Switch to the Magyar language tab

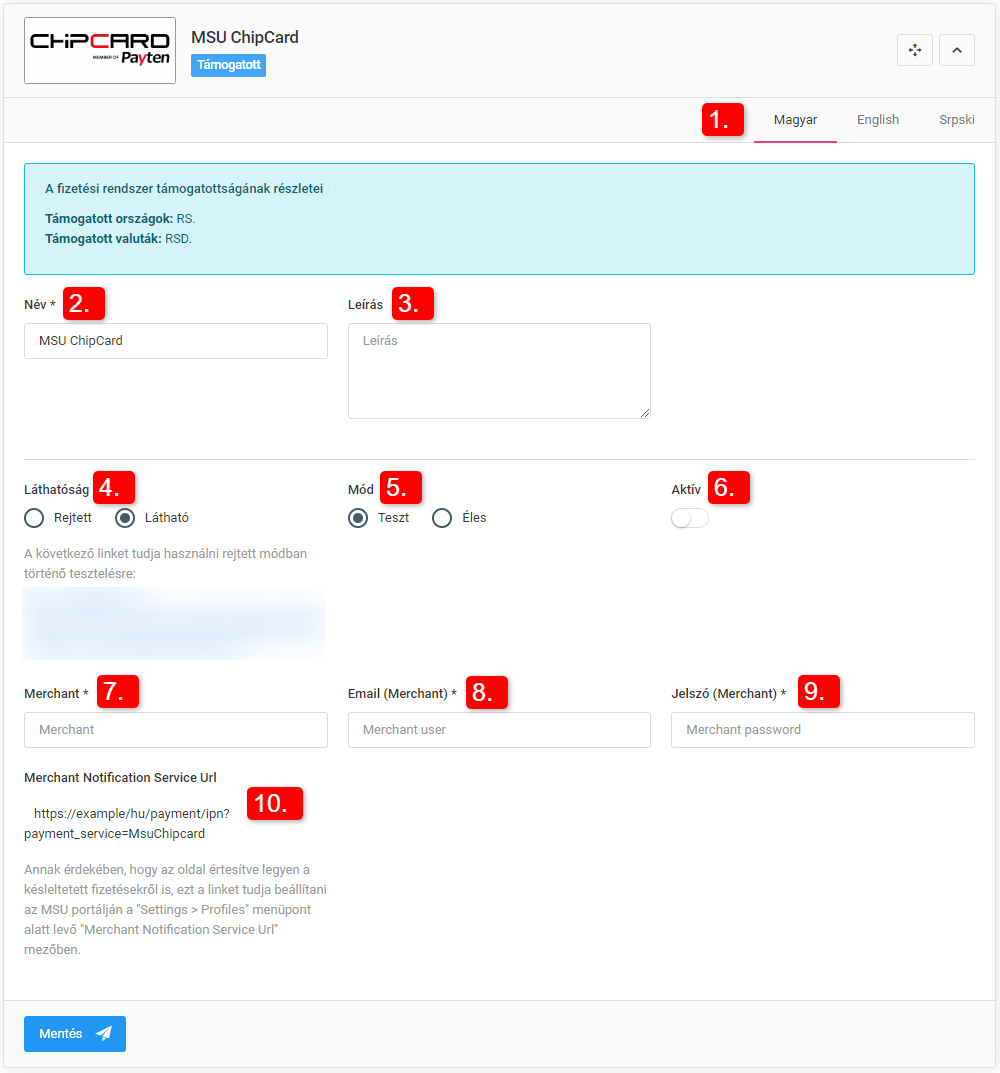(x=795, y=120)
